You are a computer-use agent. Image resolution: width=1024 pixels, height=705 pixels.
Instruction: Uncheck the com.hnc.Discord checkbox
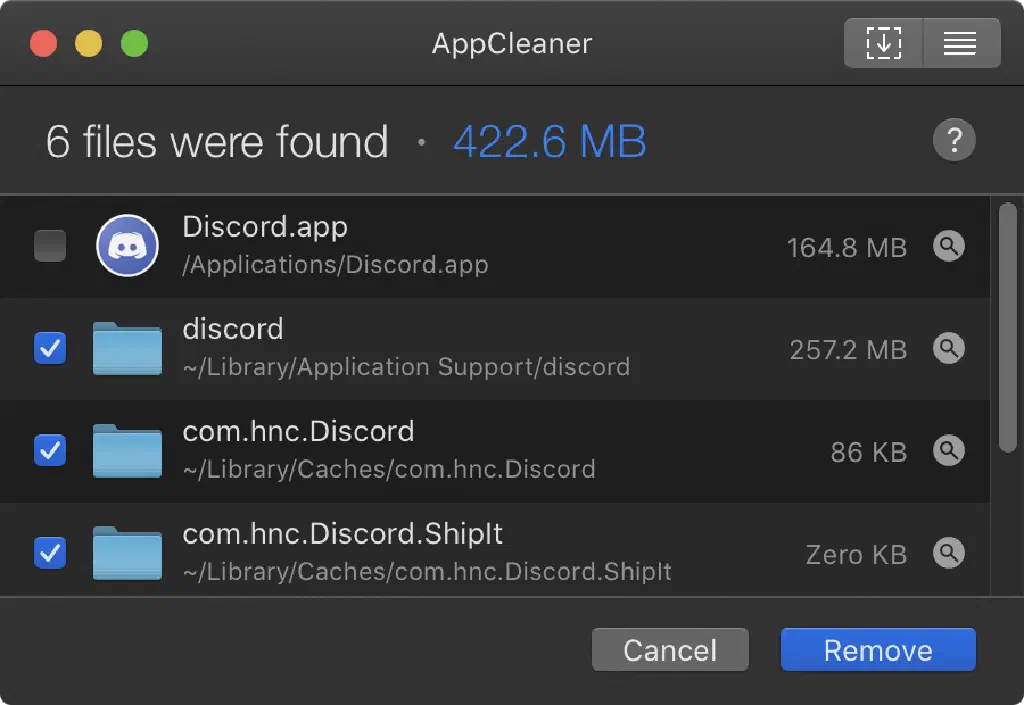click(50, 451)
